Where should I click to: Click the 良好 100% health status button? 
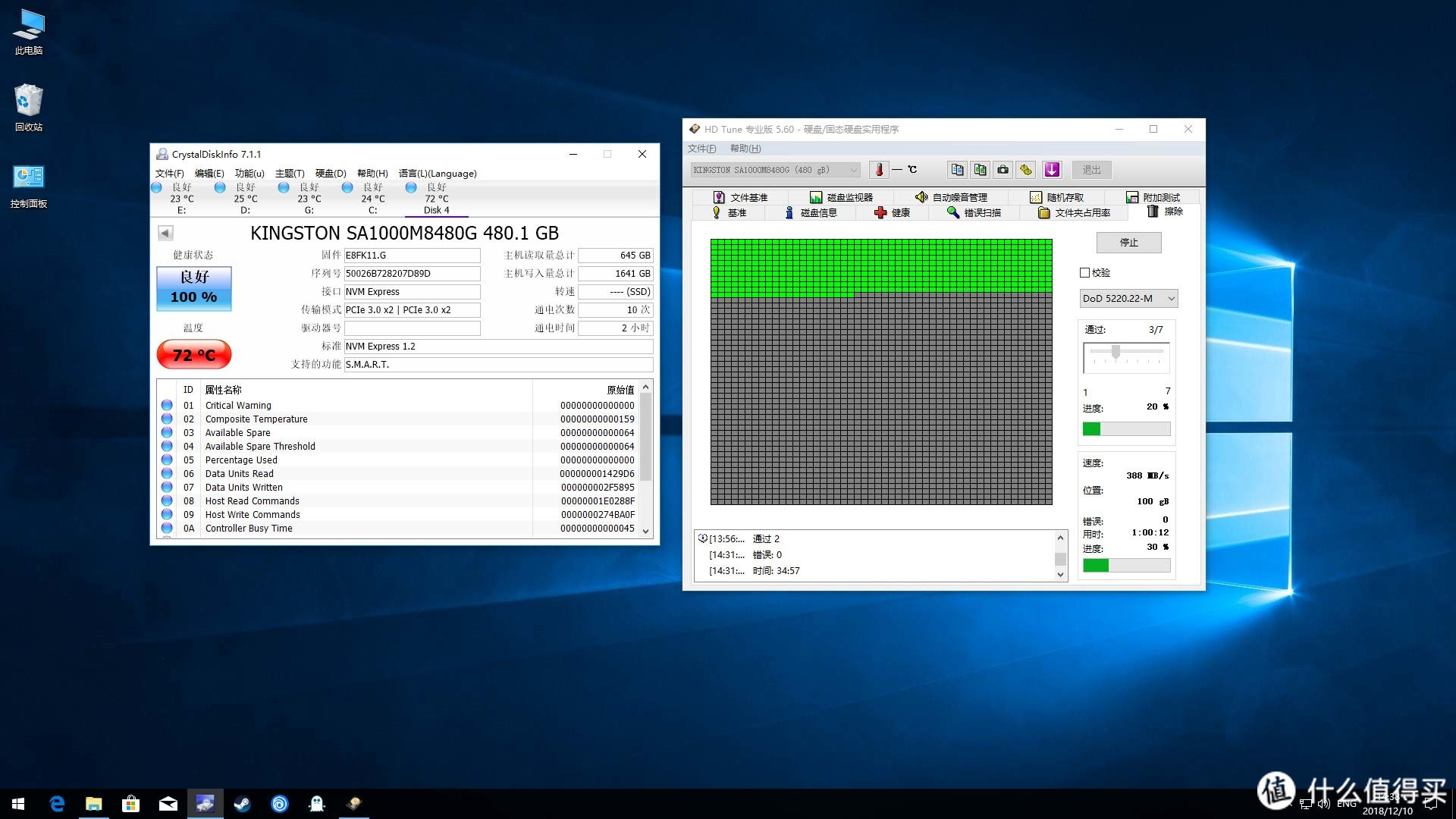point(194,288)
